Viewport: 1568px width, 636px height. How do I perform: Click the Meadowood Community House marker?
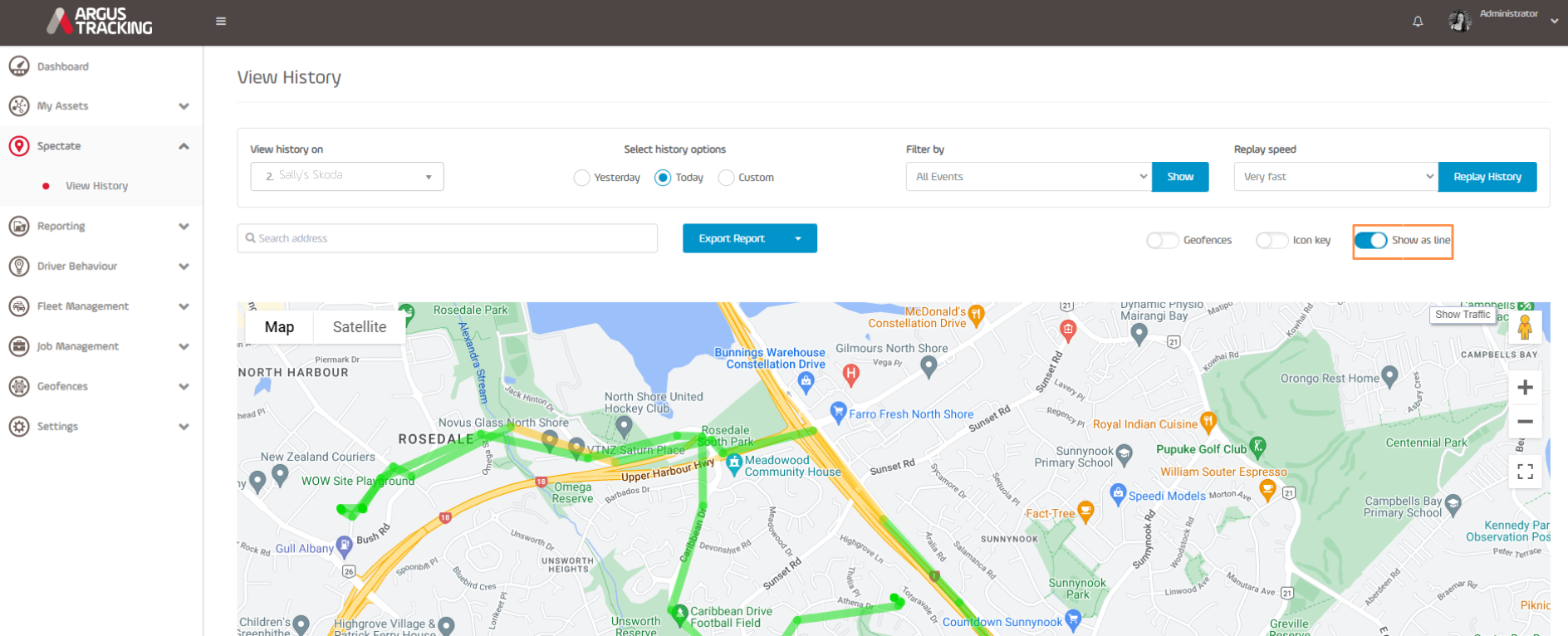[733, 464]
